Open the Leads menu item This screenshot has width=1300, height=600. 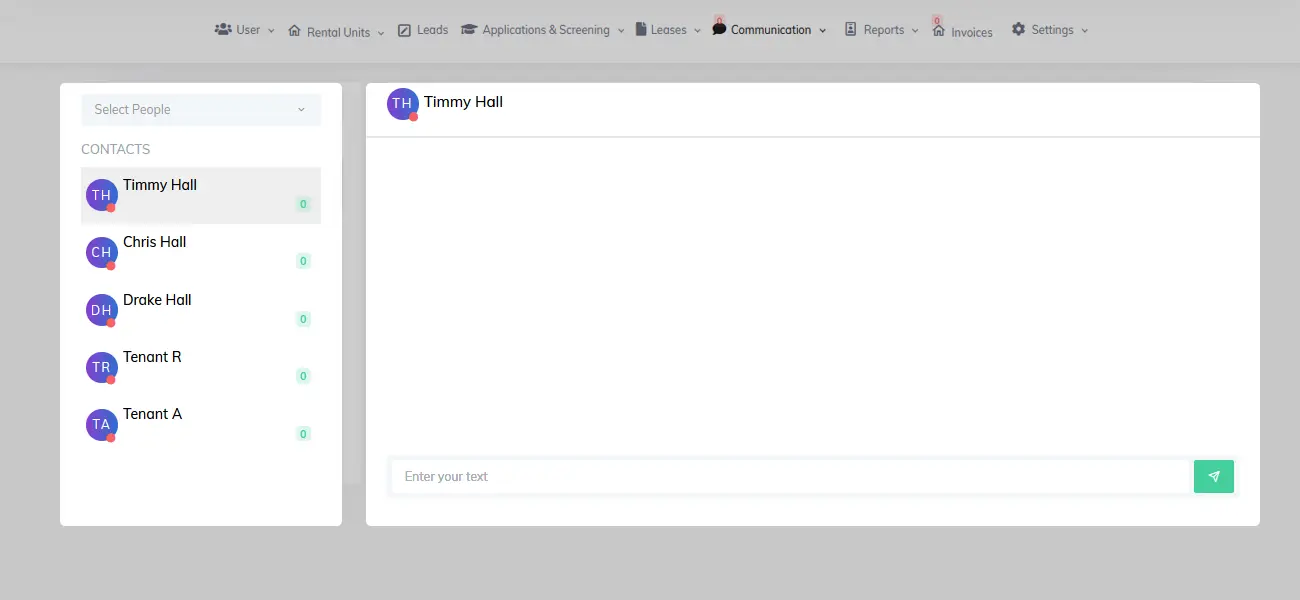coord(423,30)
